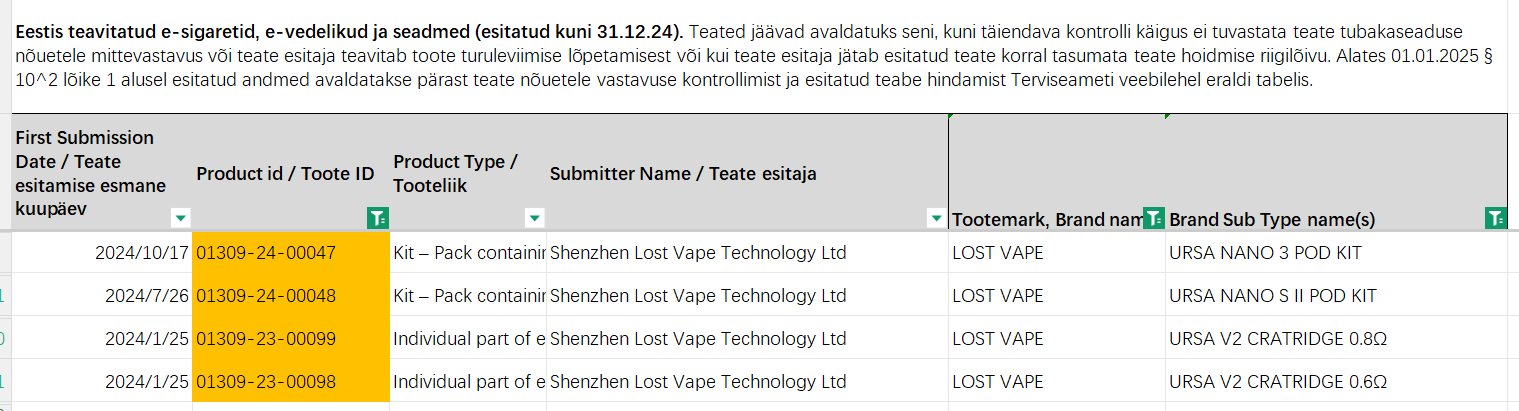Click the date cell 2024/7/26
Viewport: 1519px width, 411px height.
click(146, 296)
